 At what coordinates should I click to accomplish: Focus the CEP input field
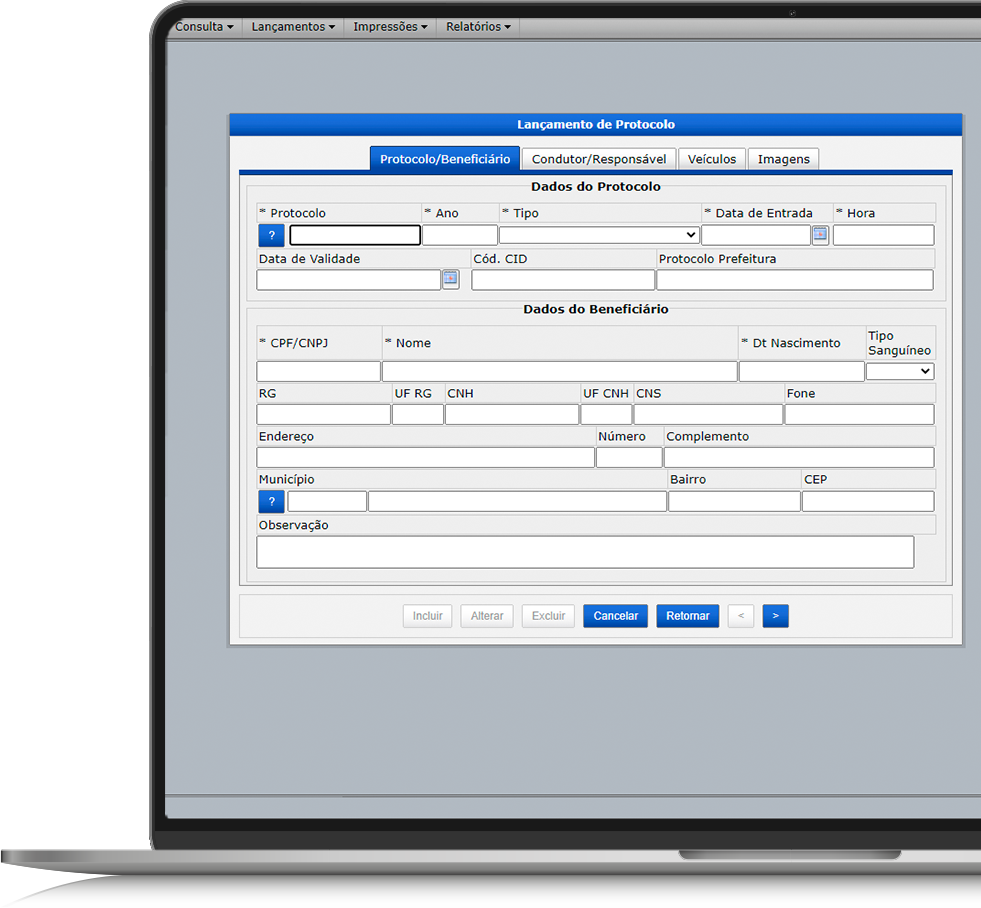coord(868,501)
